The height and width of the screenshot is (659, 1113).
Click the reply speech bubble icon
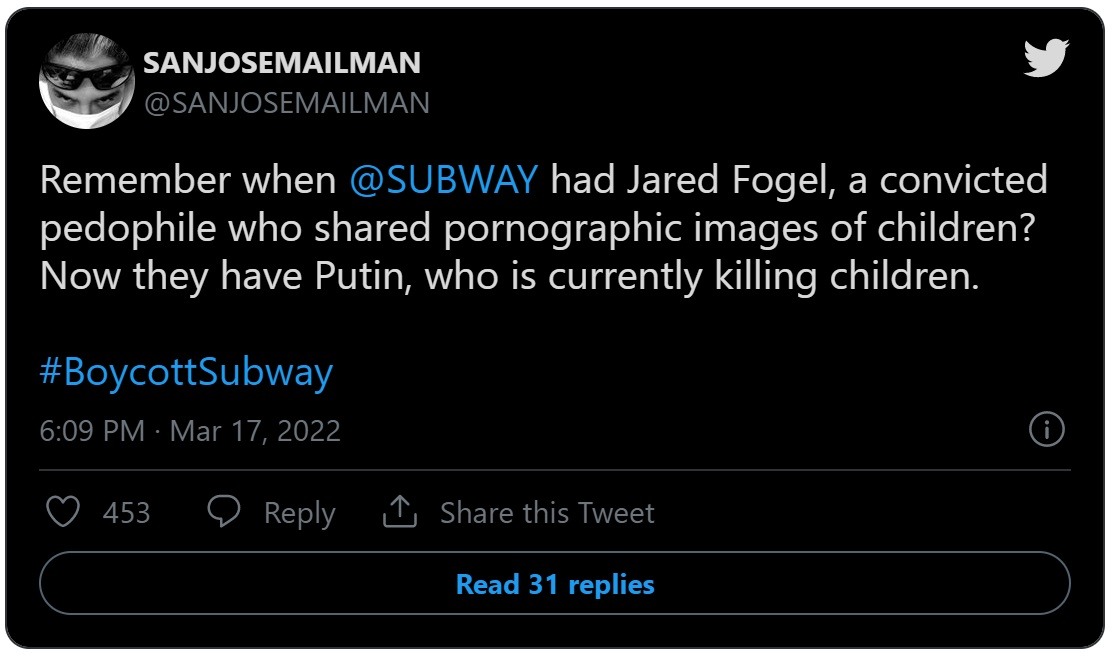click(223, 512)
